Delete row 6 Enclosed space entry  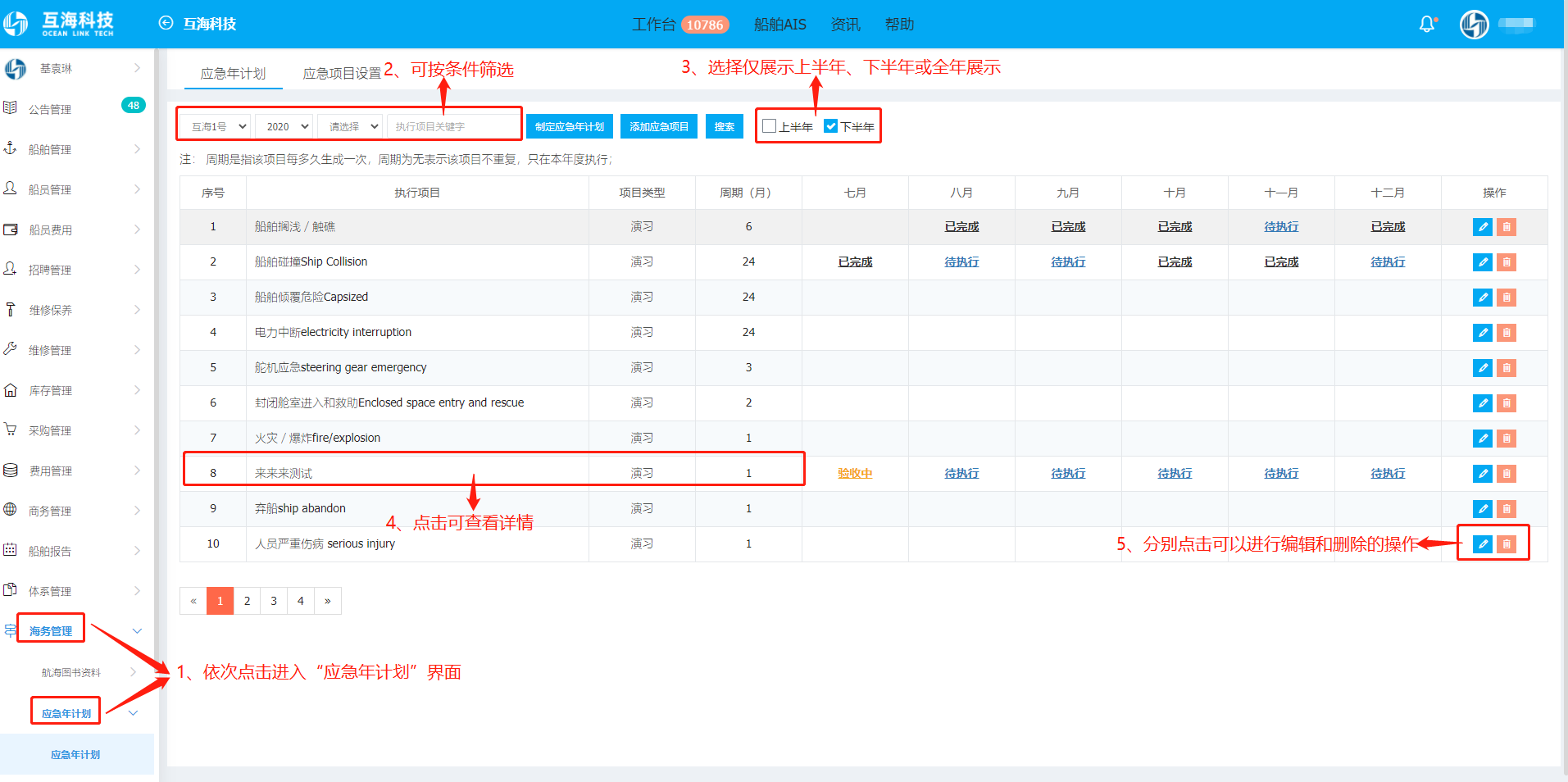[1506, 403]
